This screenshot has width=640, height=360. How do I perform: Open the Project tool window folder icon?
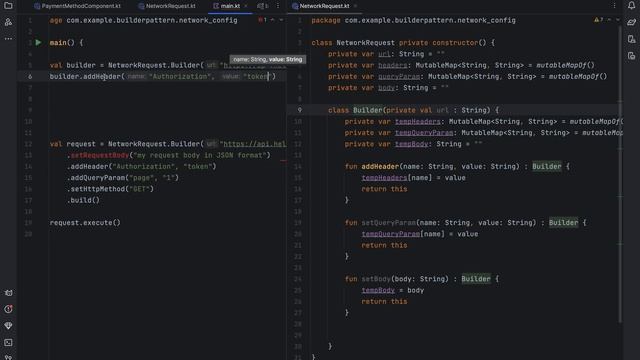pyautogui.click(x=8, y=6)
